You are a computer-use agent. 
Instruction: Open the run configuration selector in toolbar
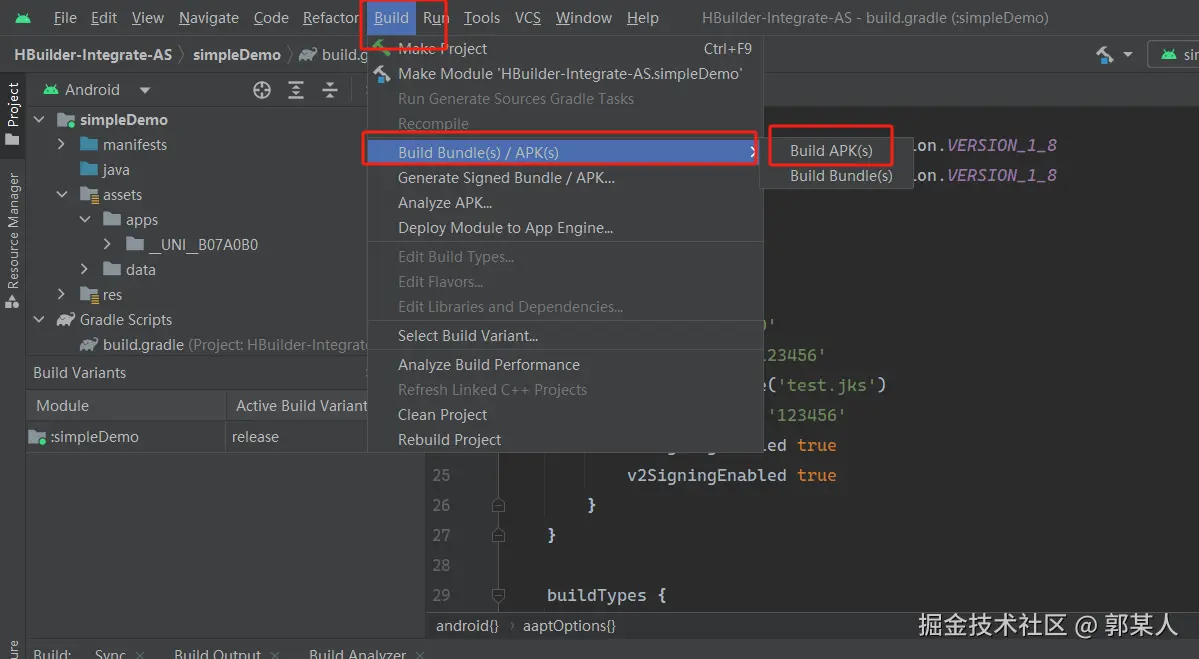click(1175, 54)
